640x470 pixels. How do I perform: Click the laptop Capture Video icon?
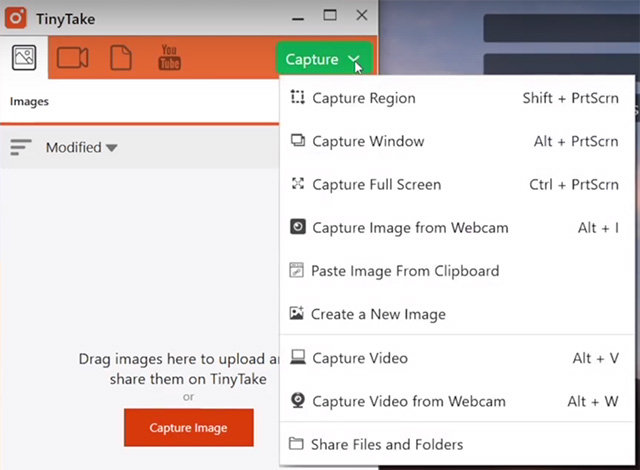pos(298,357)
